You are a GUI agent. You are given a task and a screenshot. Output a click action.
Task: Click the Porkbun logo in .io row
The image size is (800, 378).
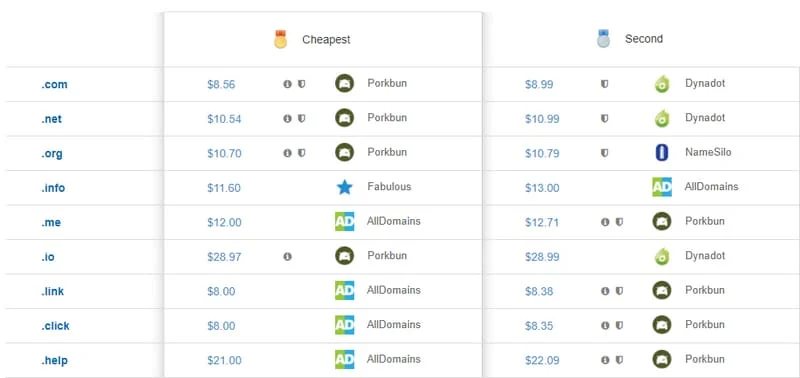point(344,256)
